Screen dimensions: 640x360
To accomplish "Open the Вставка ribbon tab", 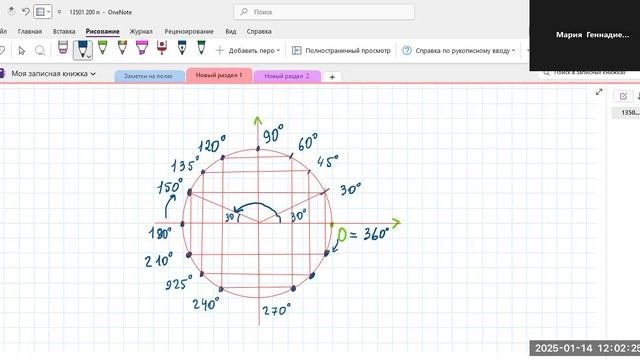I will (x=64, y=31).
